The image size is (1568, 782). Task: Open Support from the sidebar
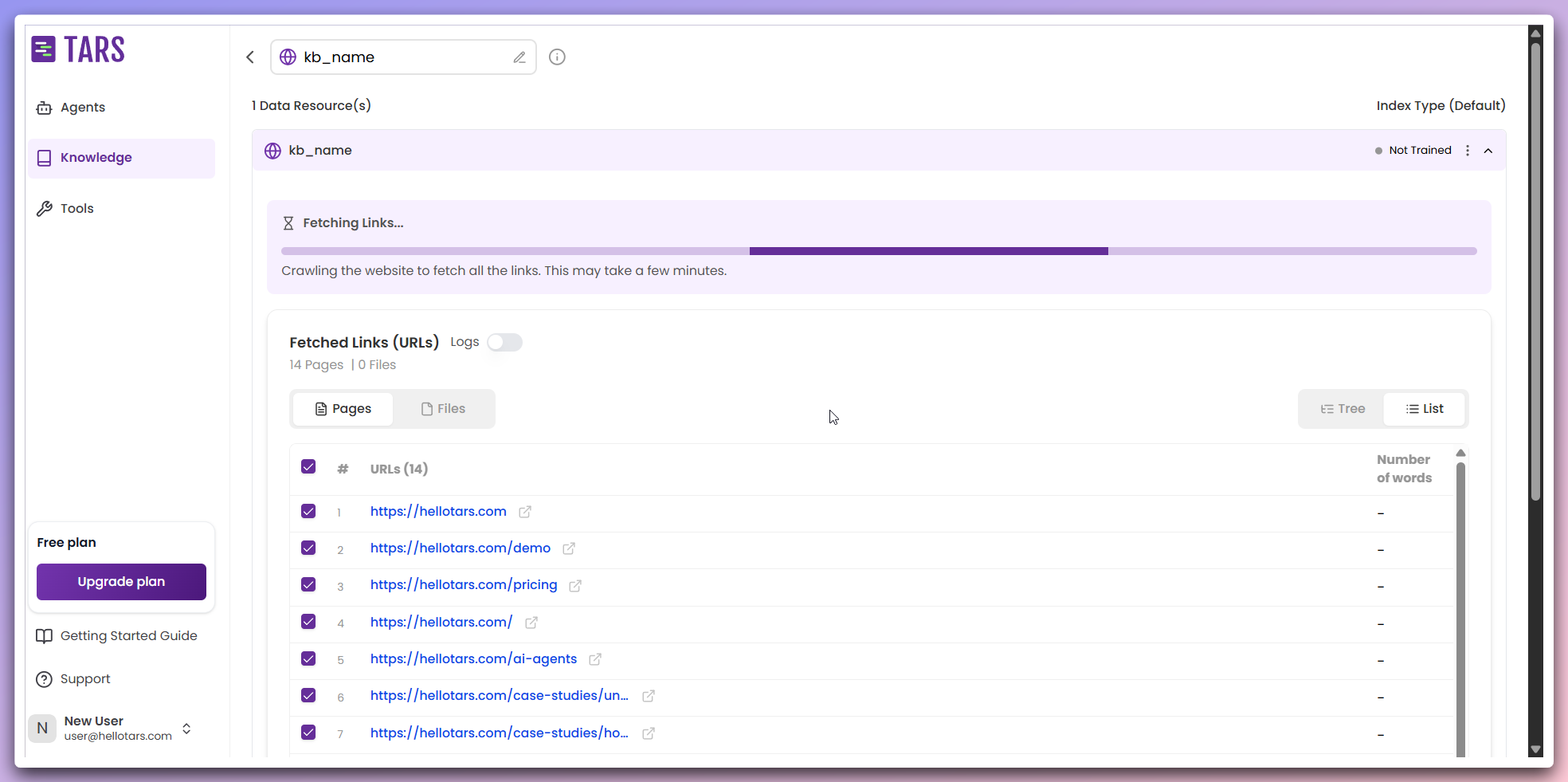(73, 679)
